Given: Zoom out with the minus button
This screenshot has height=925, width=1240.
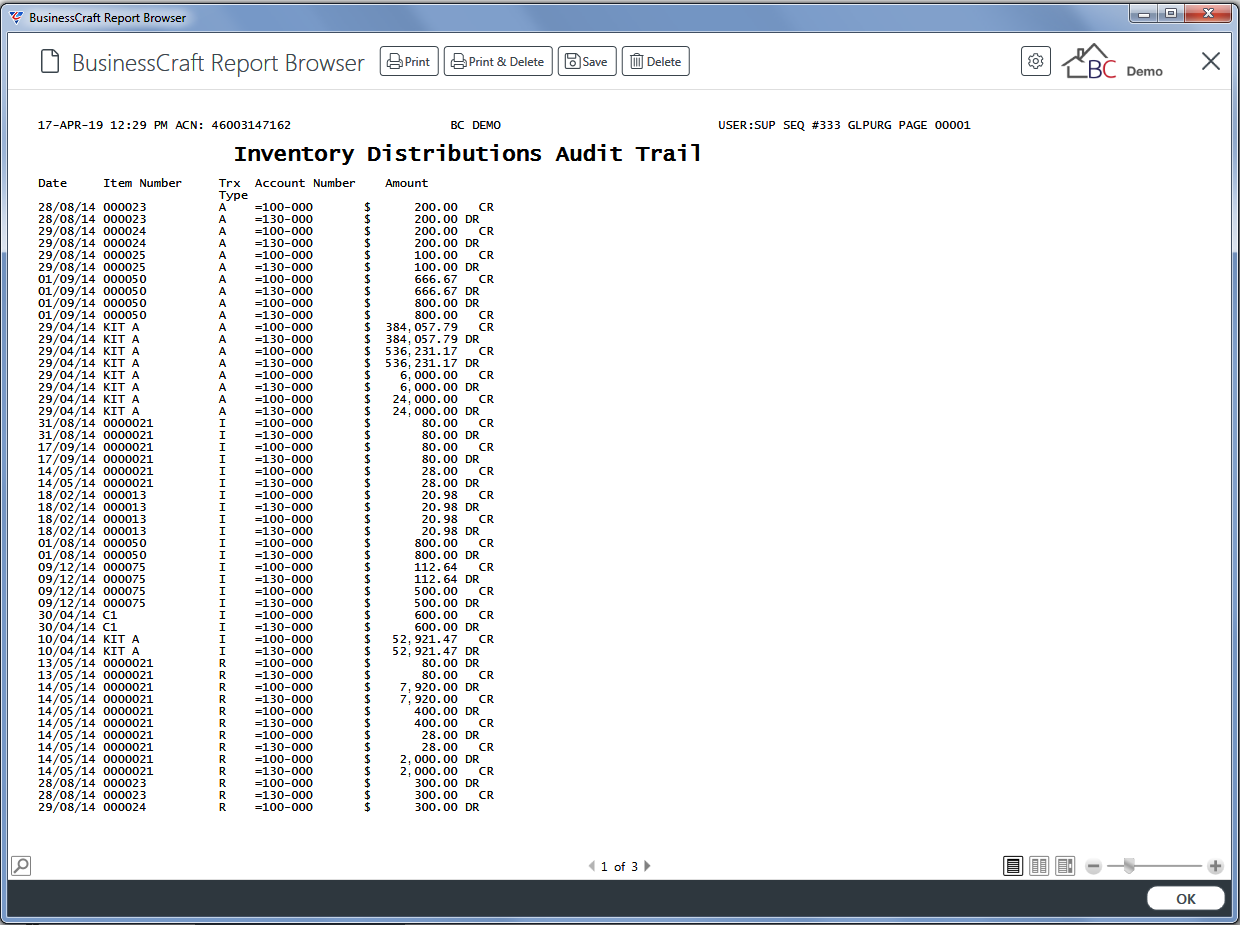Looking at the screenshot, I should 1094,867.
